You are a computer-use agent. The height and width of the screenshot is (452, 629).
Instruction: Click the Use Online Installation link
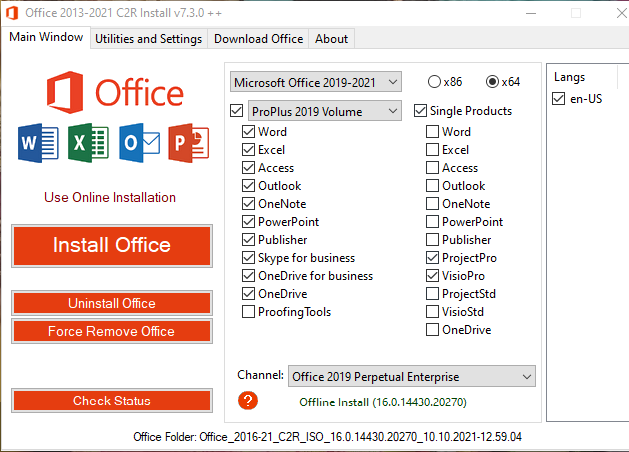coord(110,197)
